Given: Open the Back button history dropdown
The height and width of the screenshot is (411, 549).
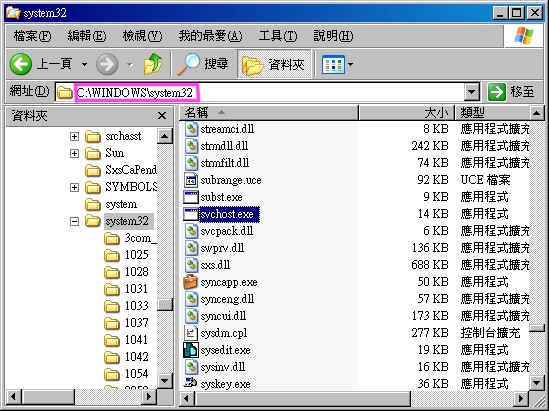Looking at the screenshot, I should click(84, 64).
